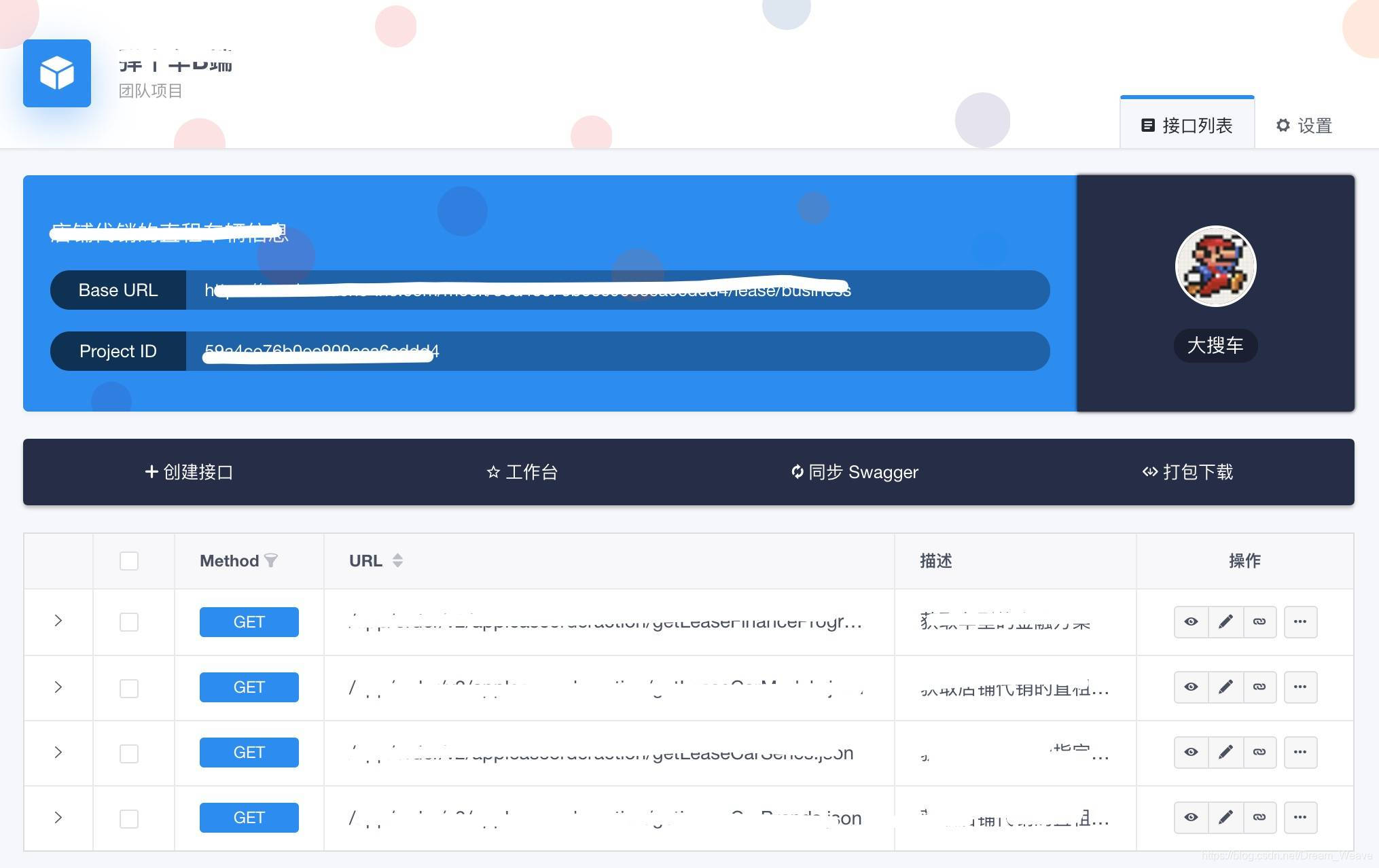Expand the last interface row chevron
1379x868 pixels.
tap(58, 817)
